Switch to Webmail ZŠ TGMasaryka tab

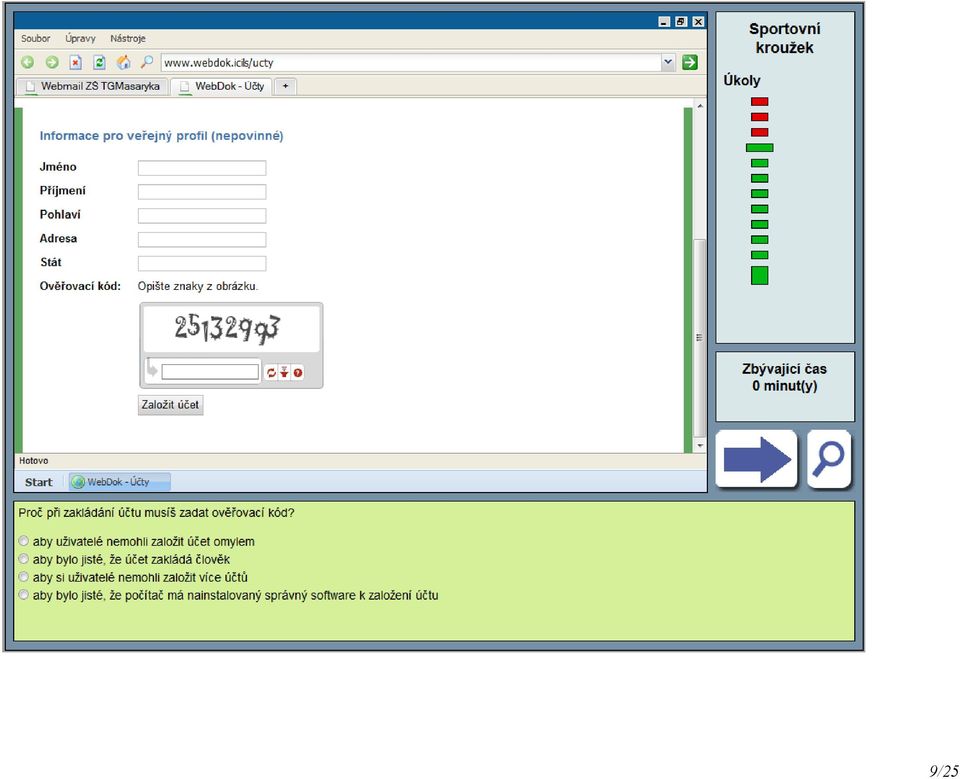tap(92, 86)
